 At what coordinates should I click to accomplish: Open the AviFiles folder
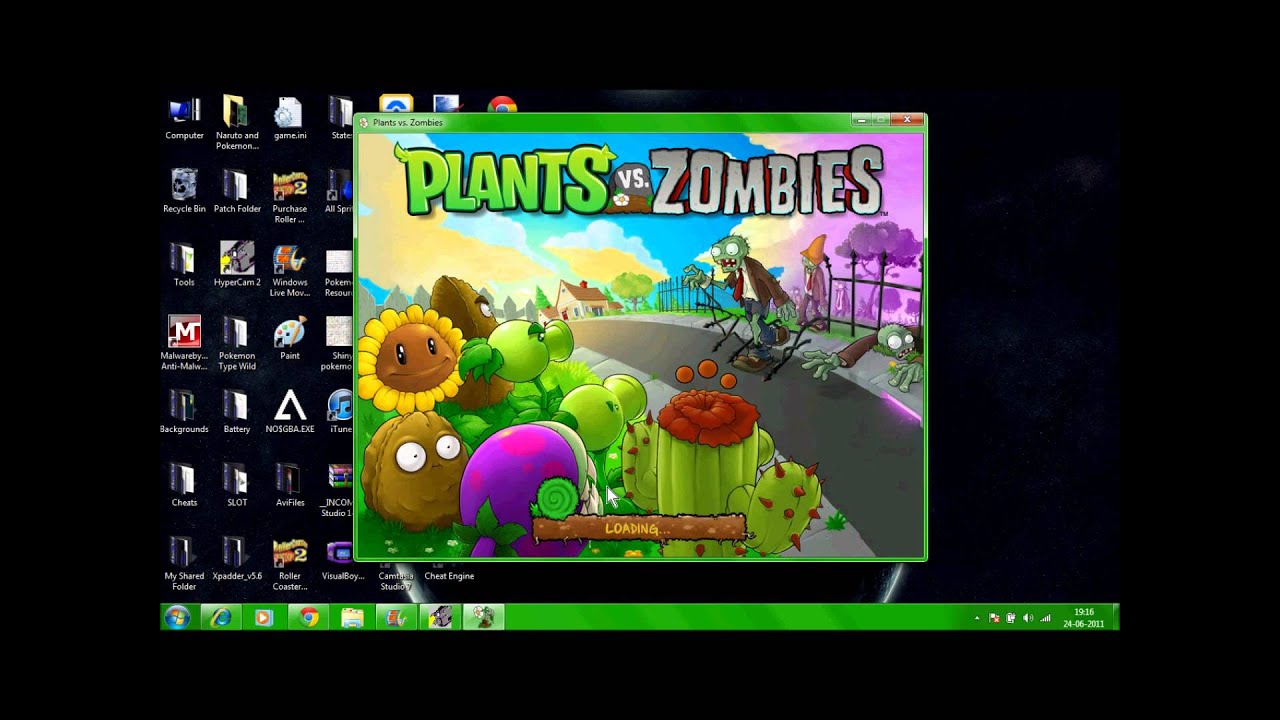(290, 485)
